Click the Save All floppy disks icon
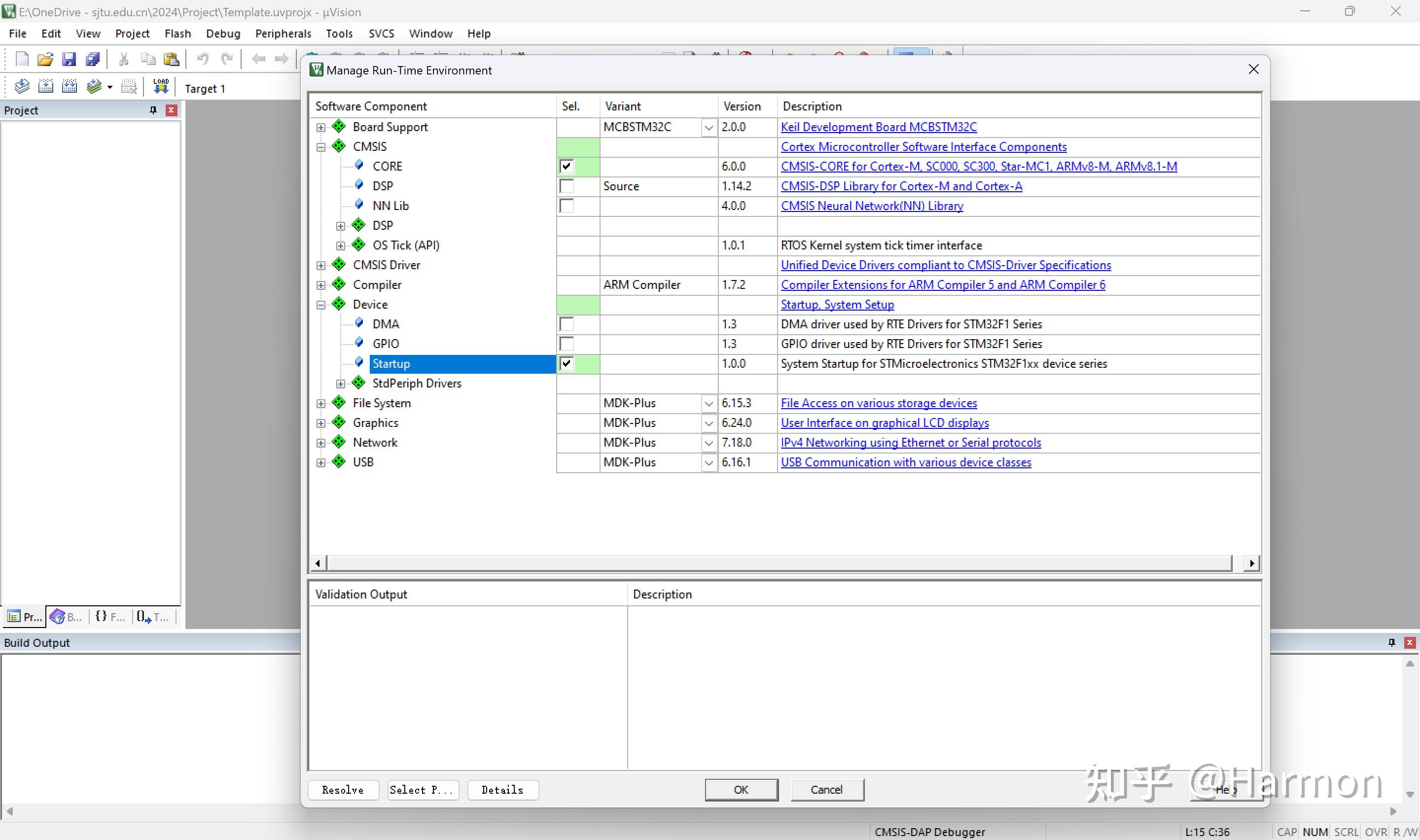Image resolution: width=1420 pixels, height=840 pixels. [x=92, y=59]
